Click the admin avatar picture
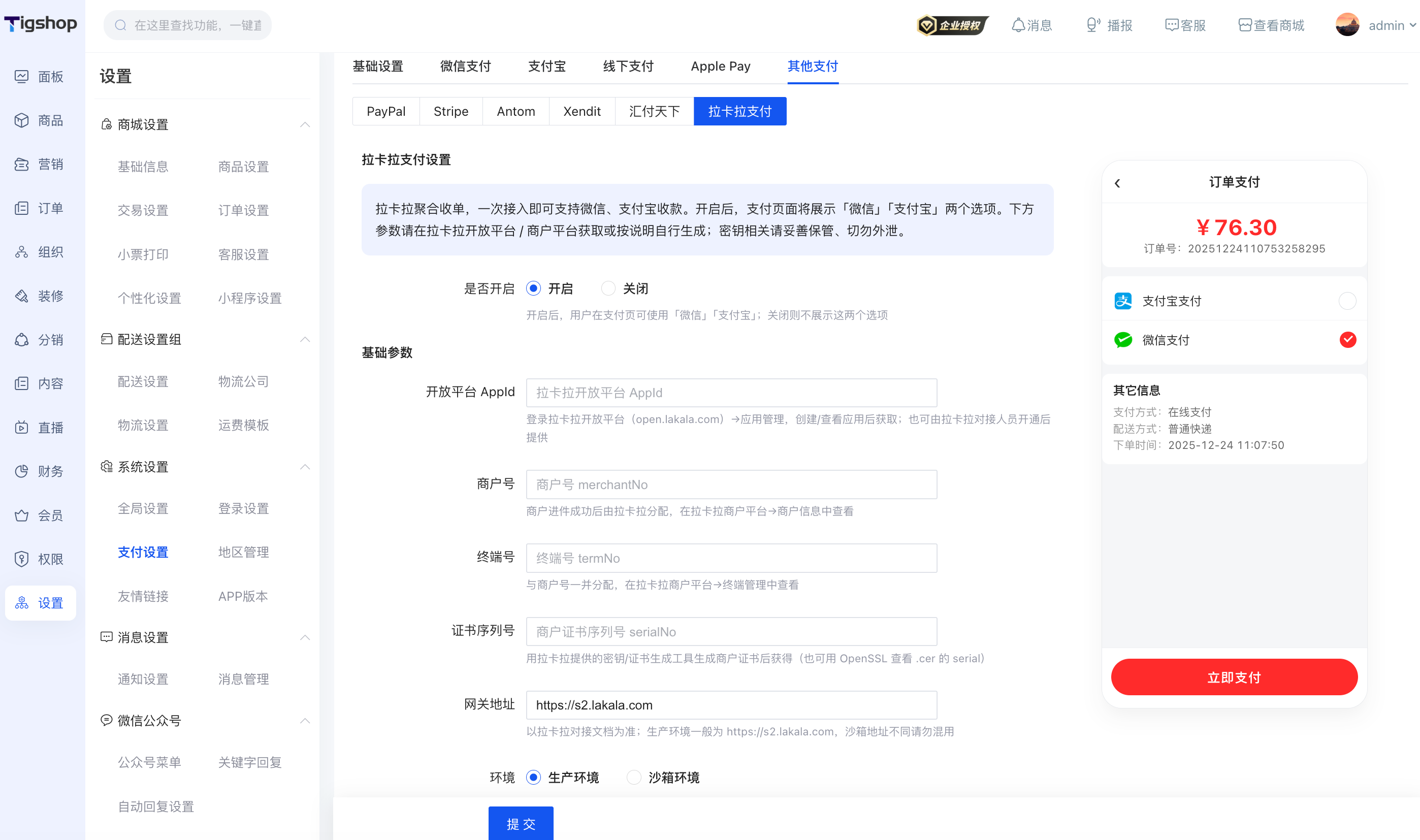 coord(1347,25)
